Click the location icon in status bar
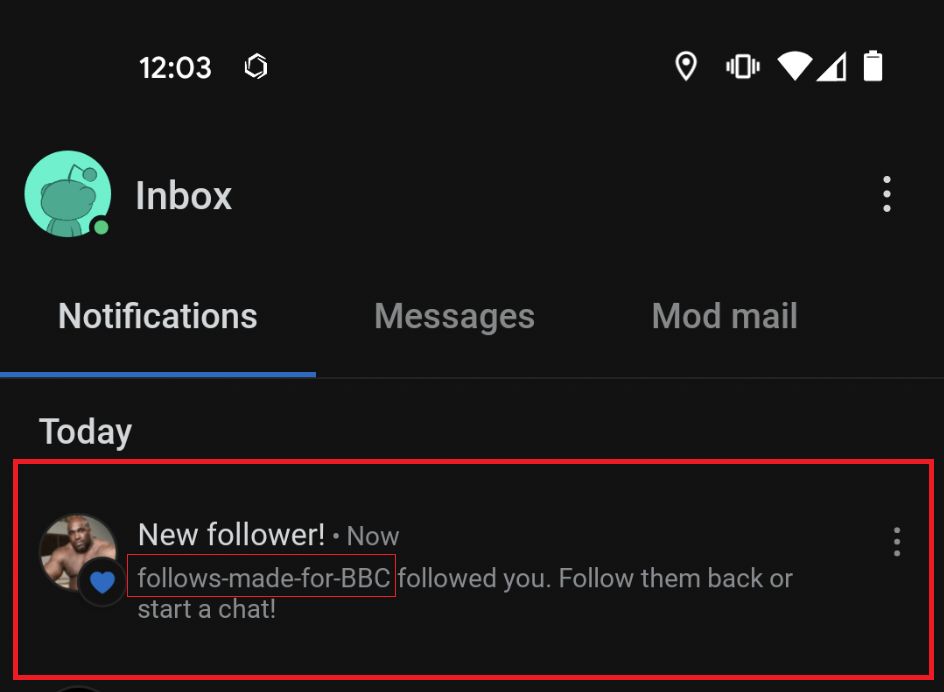944x692 pixels. coord(686,66)
